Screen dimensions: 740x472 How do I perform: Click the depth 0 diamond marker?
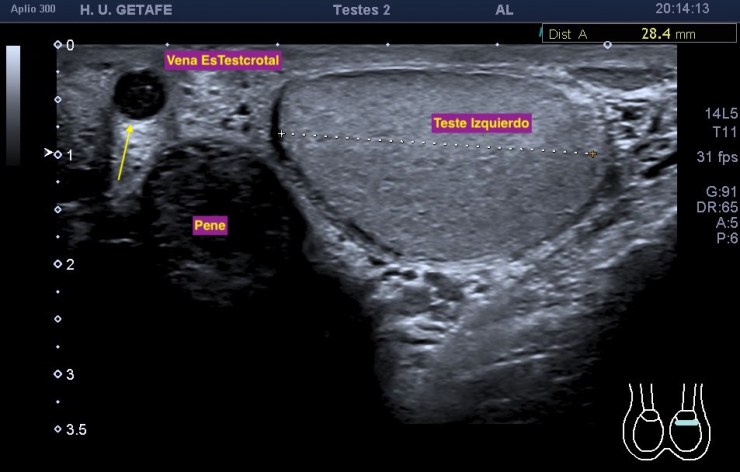click(x=58, y=46)
